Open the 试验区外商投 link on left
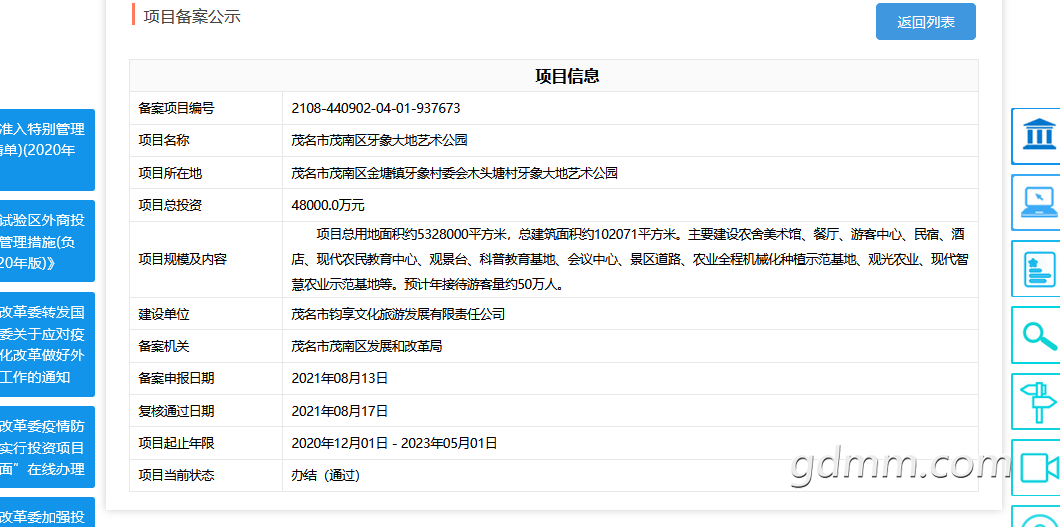 click(x=47, y=241)
